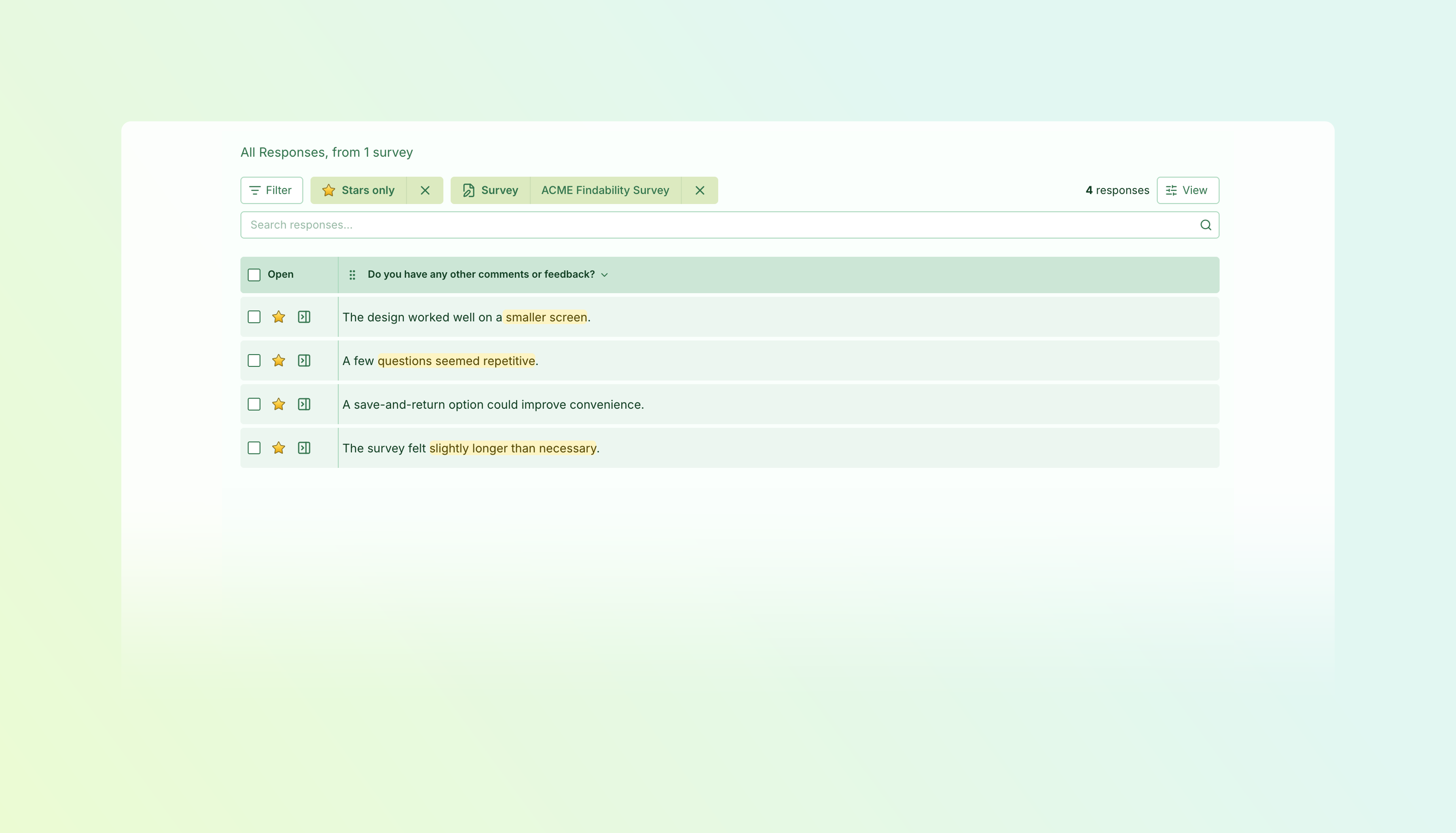This screenshot has width=1456, height=833.
Task: Click 'All Responses, from 1 survey' heading
Action: (x=327, y=153)
